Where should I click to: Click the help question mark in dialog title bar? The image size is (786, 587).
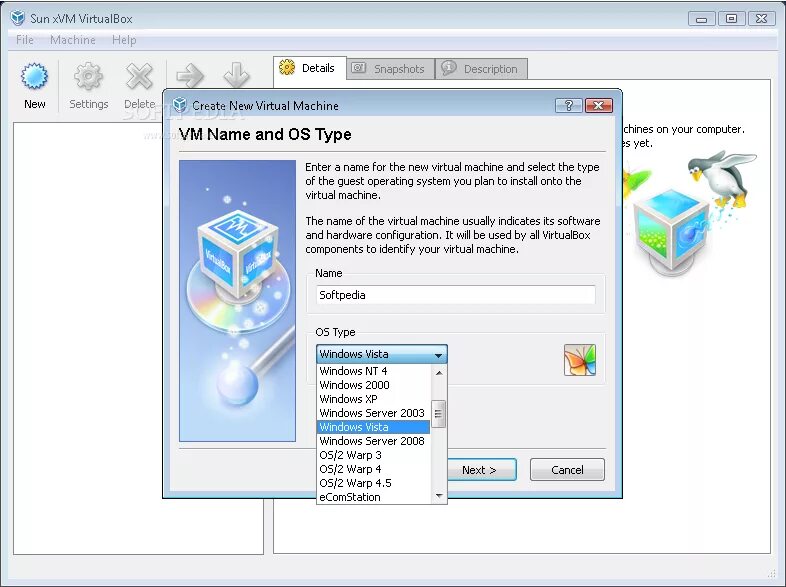[568, 105]
